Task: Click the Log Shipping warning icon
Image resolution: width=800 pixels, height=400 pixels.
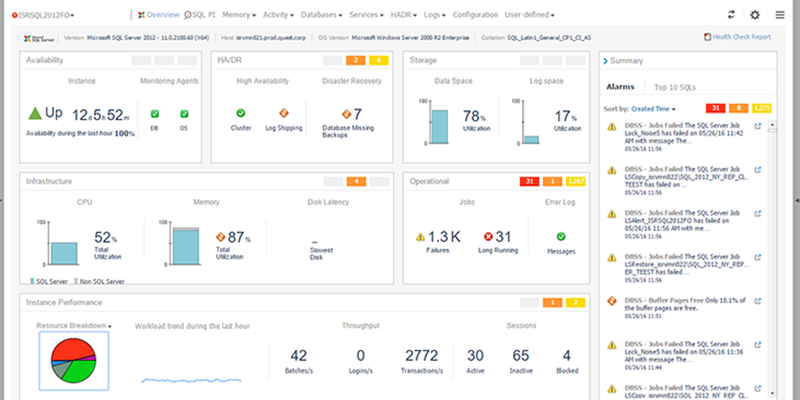Action: coord(284,113)
